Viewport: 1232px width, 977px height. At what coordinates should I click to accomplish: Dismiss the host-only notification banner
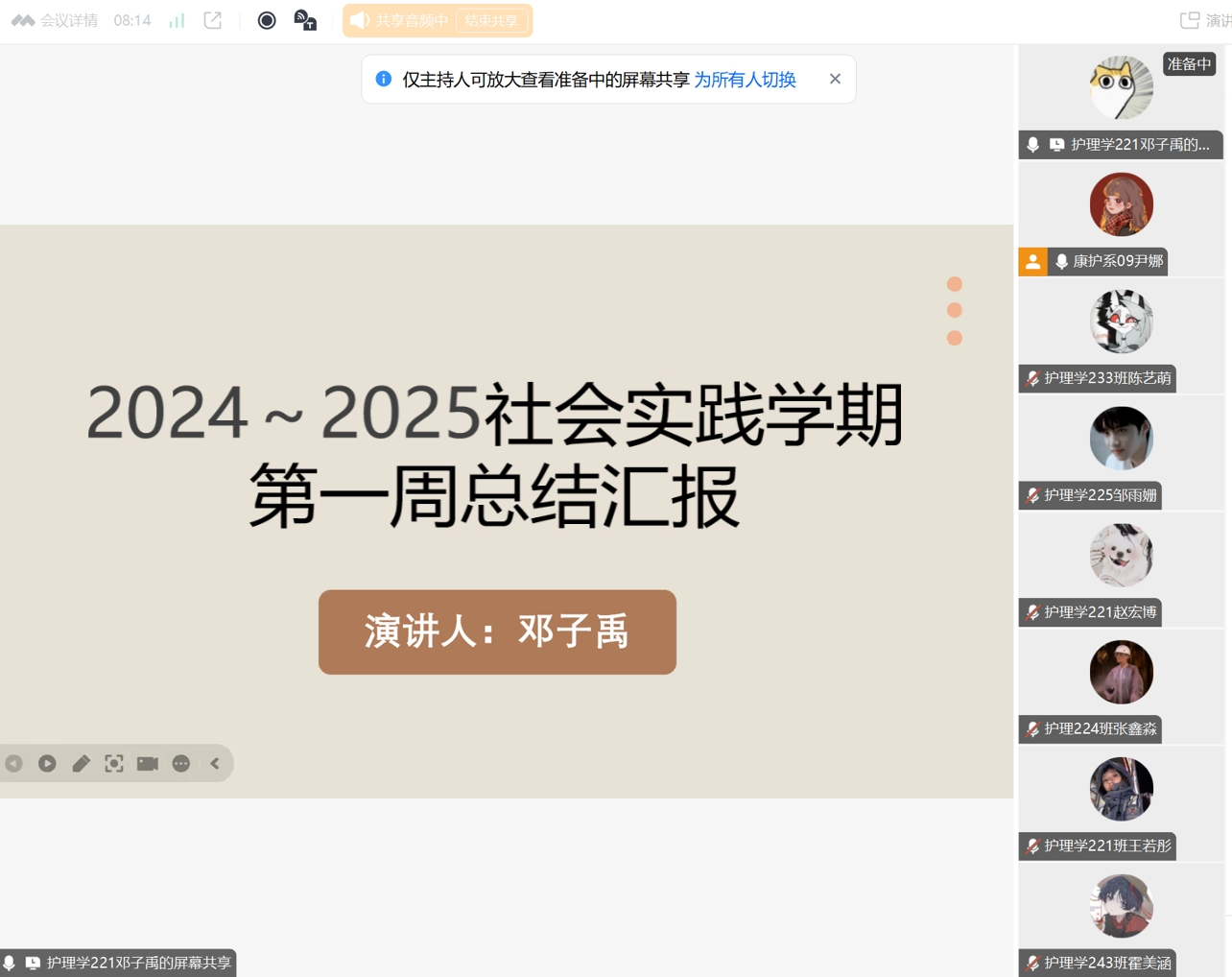point(835,79)
